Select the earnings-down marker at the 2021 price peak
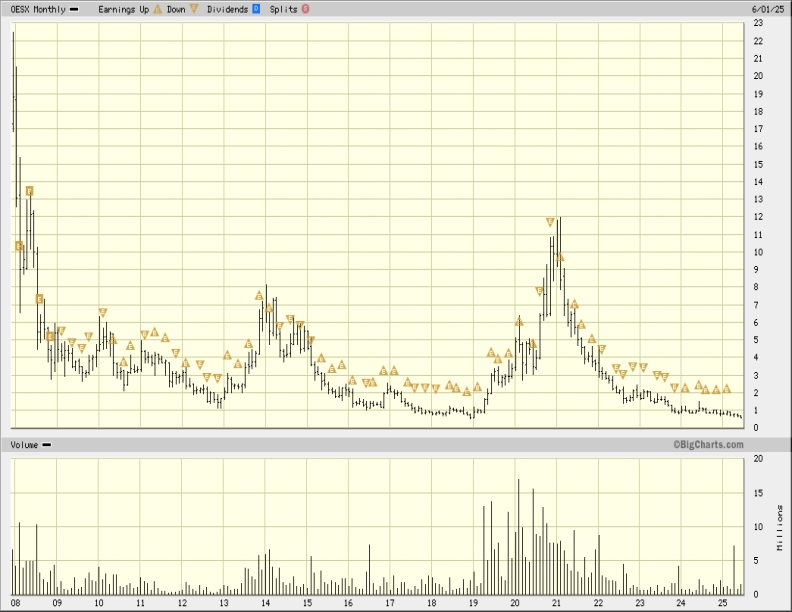 [x=550, y=222]
